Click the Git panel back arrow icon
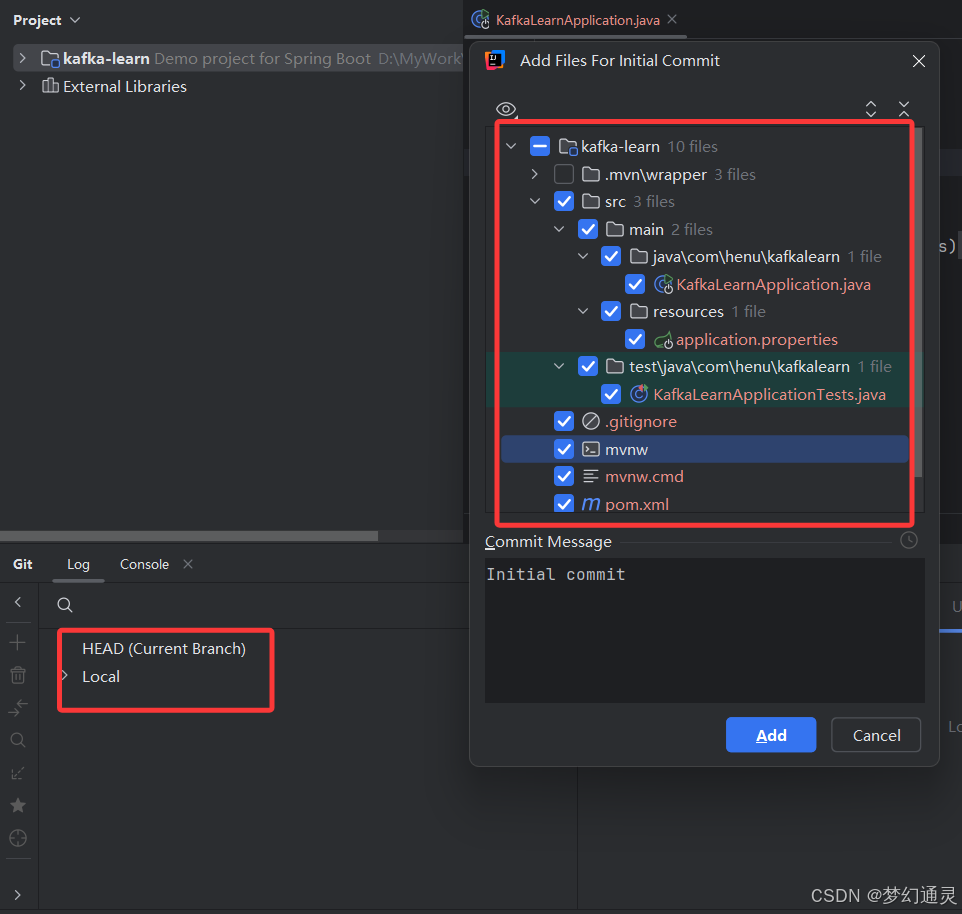This screenshot has height=914, width=962. coord(18,602)
